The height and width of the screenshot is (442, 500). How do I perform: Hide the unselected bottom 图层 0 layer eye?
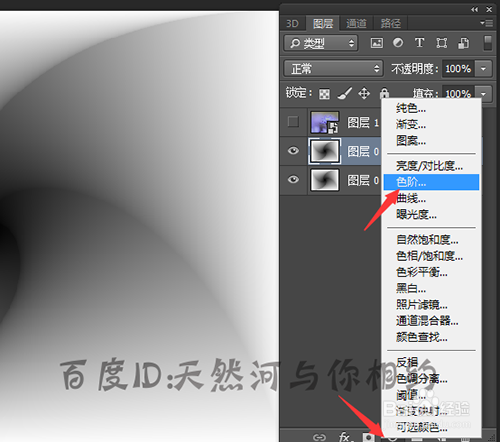293,180
